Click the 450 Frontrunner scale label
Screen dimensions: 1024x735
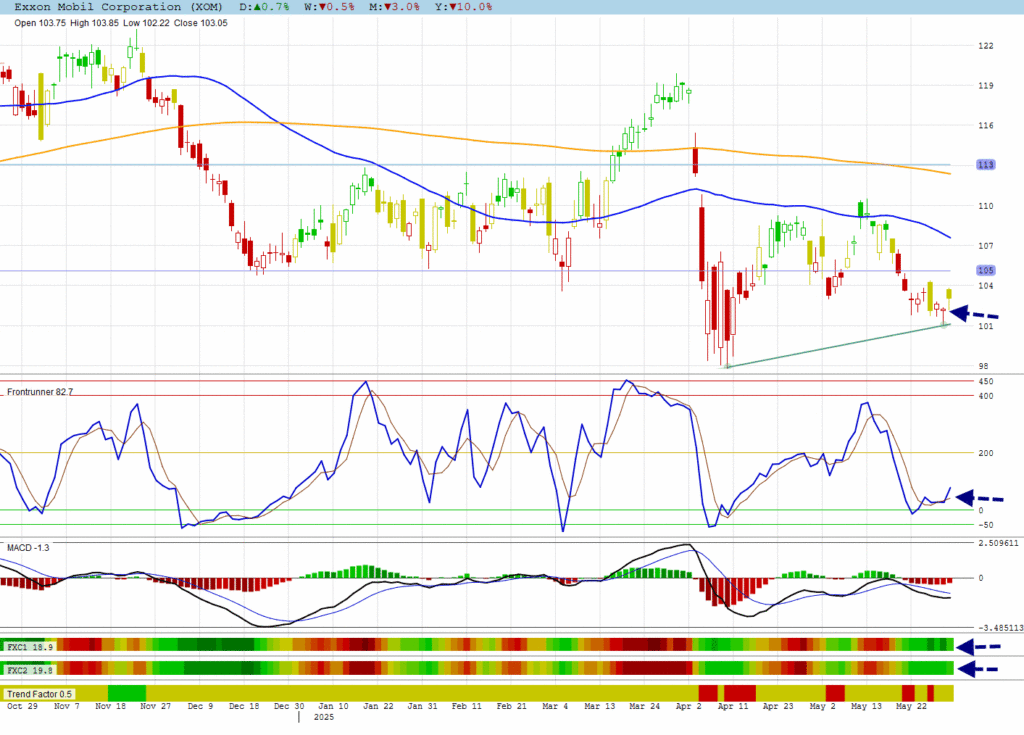985,382
